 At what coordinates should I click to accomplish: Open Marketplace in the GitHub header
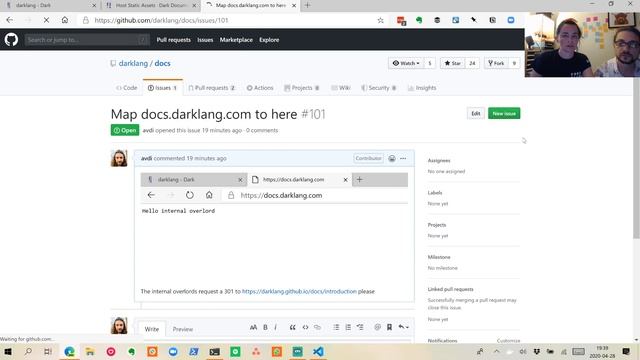pyautogui.click(x=236, y=40)
